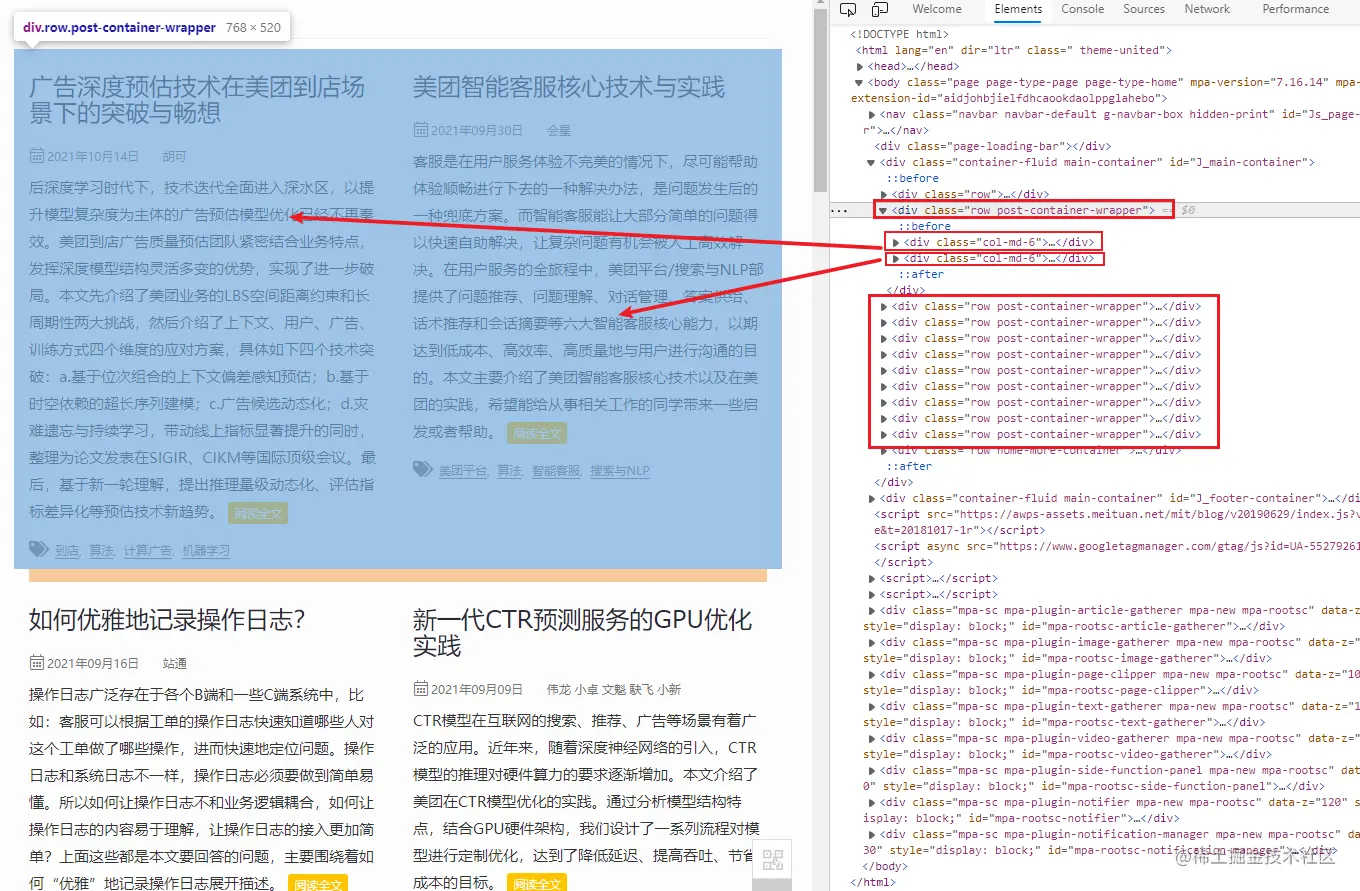Click author name 胡可
The width and height of the screenshot is (1360, 891).
[175, 157]
